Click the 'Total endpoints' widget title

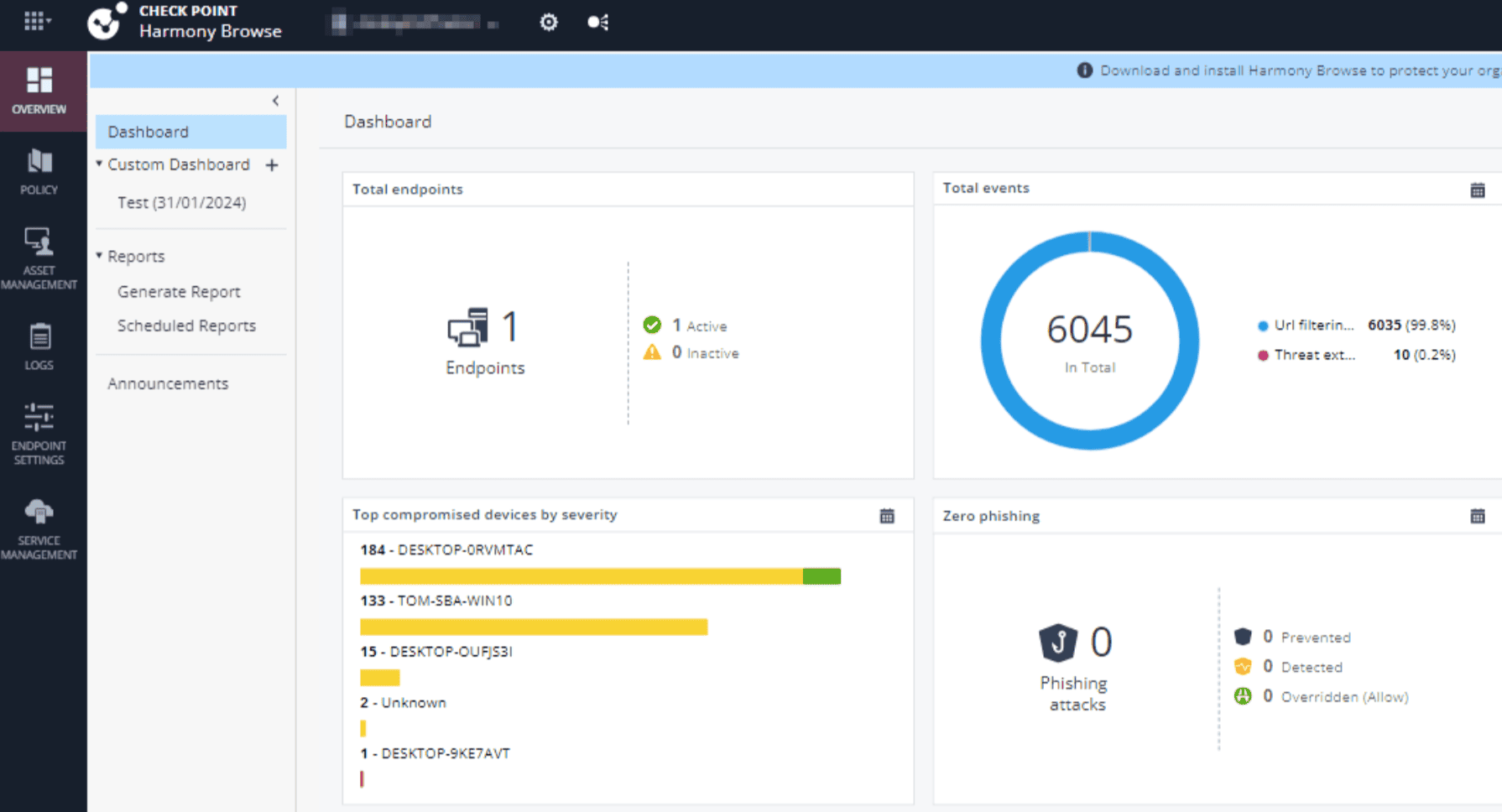[x=408, y=189]
